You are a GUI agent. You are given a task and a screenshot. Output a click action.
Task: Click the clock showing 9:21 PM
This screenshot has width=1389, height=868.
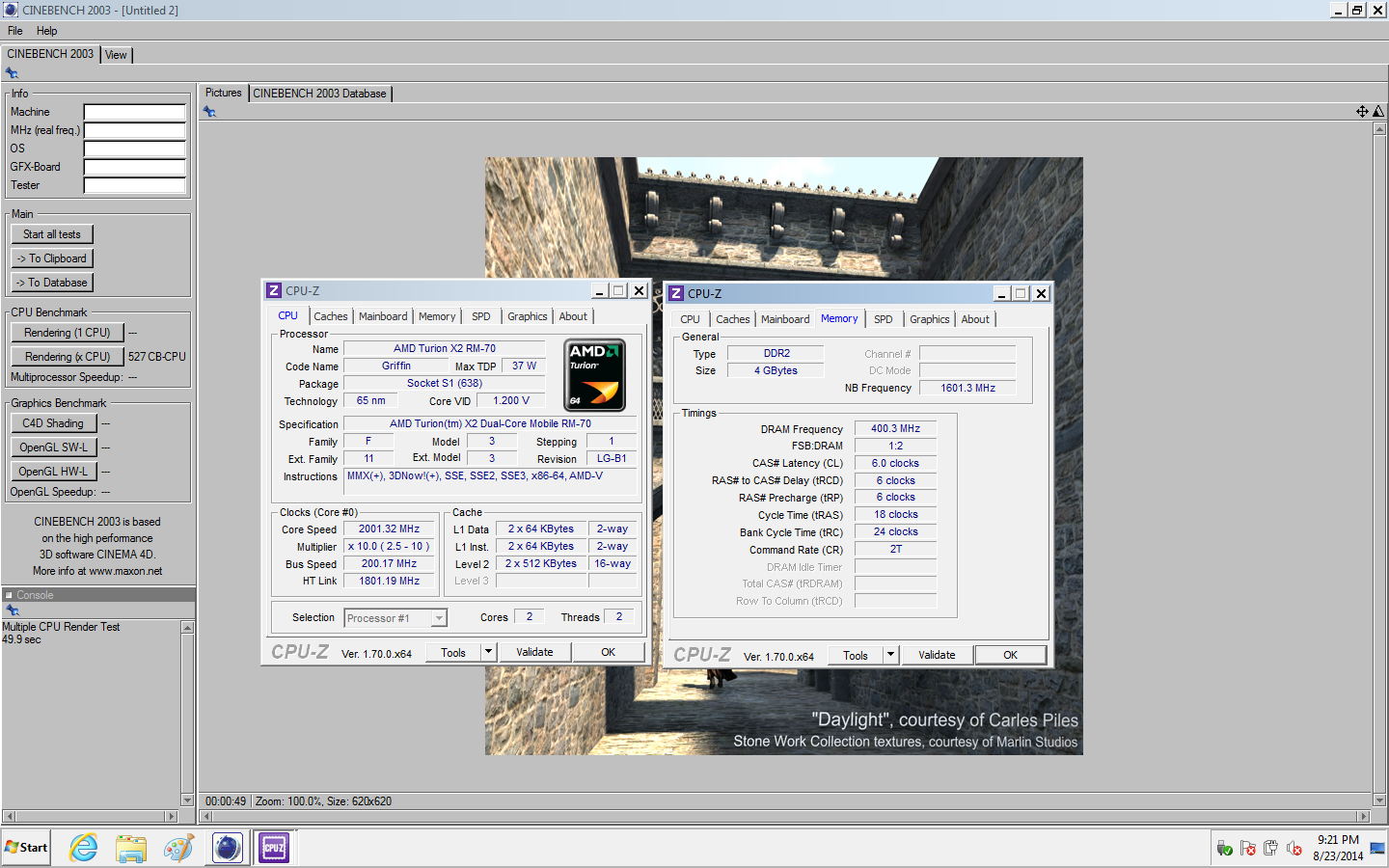tap(1338, 840)
